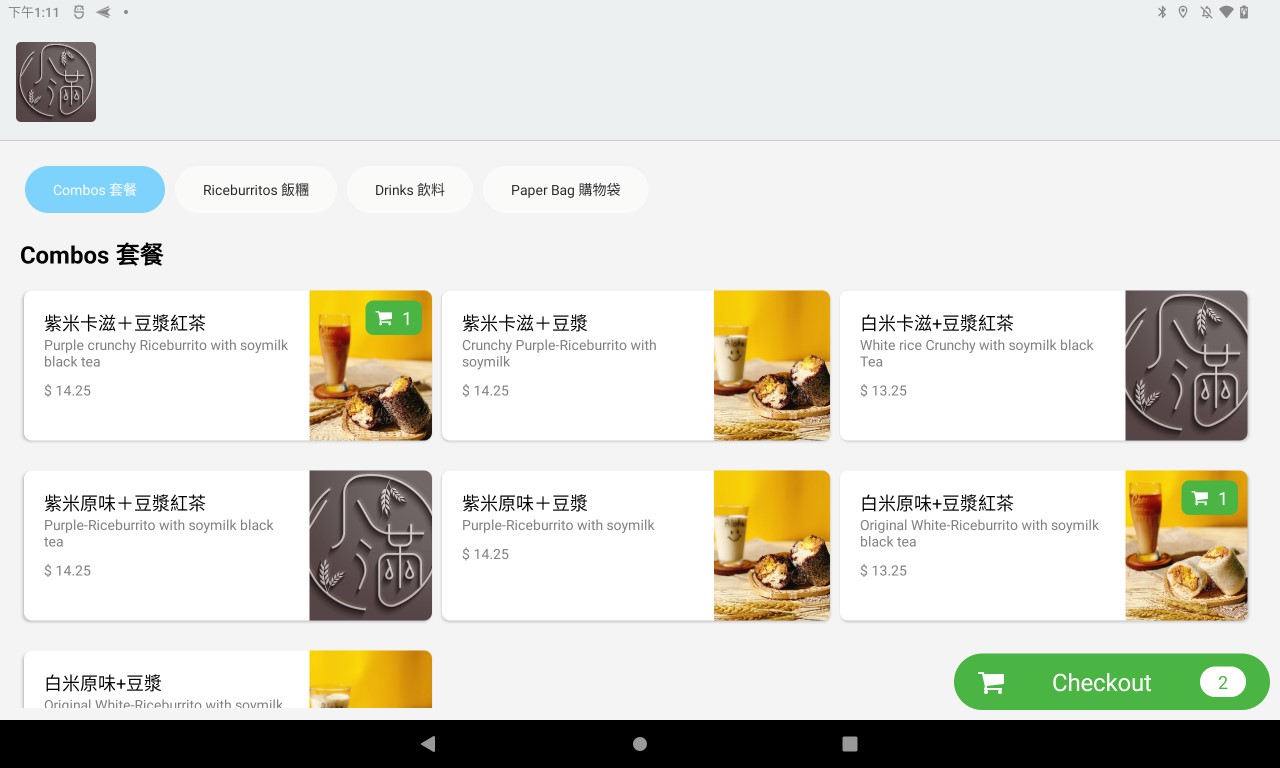Open the Drinks 飲料 category
The width and height of the screenshot is (1280, 768).
pos(409,190)
